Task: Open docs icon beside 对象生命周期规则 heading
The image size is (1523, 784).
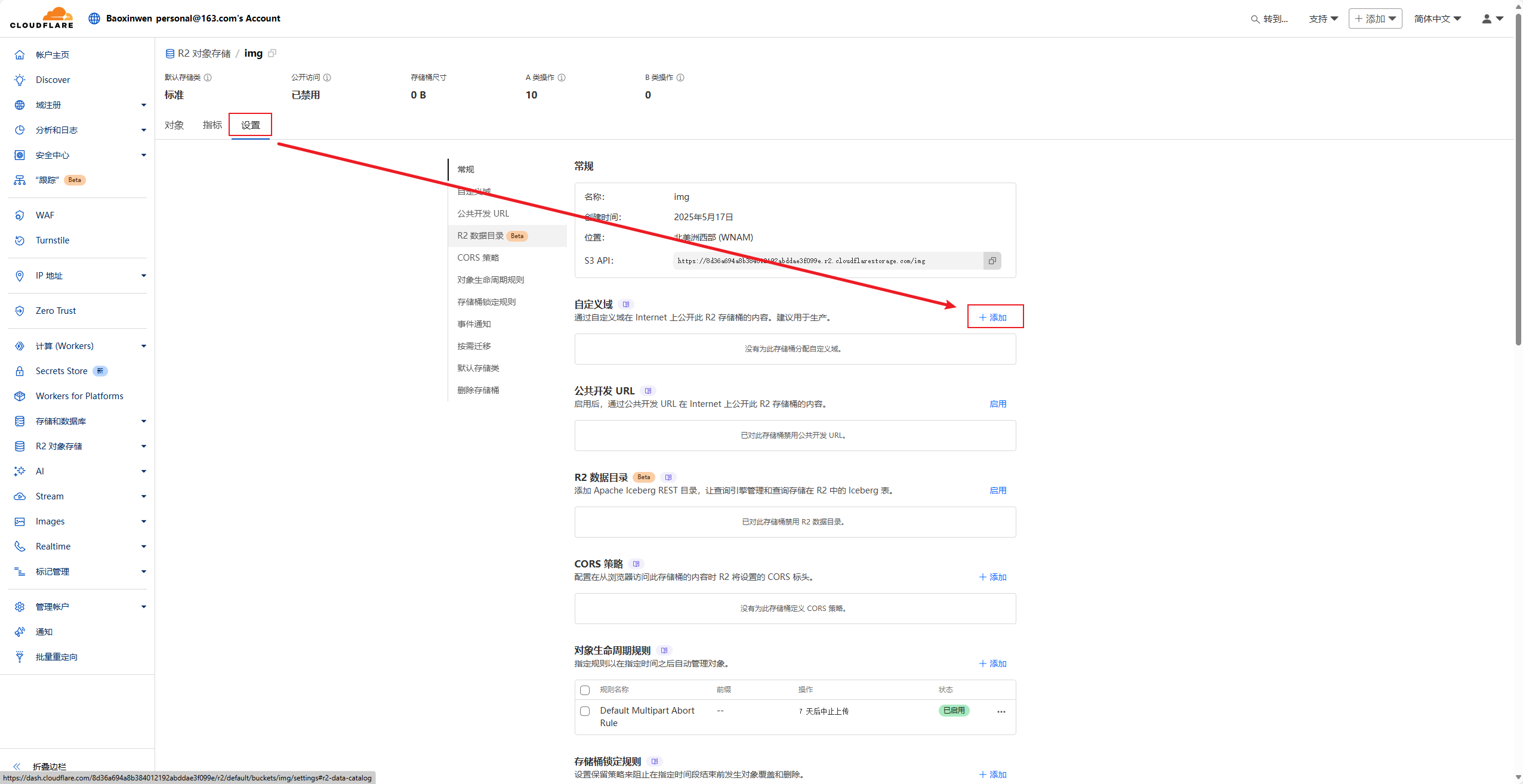Action: [664, 650]
